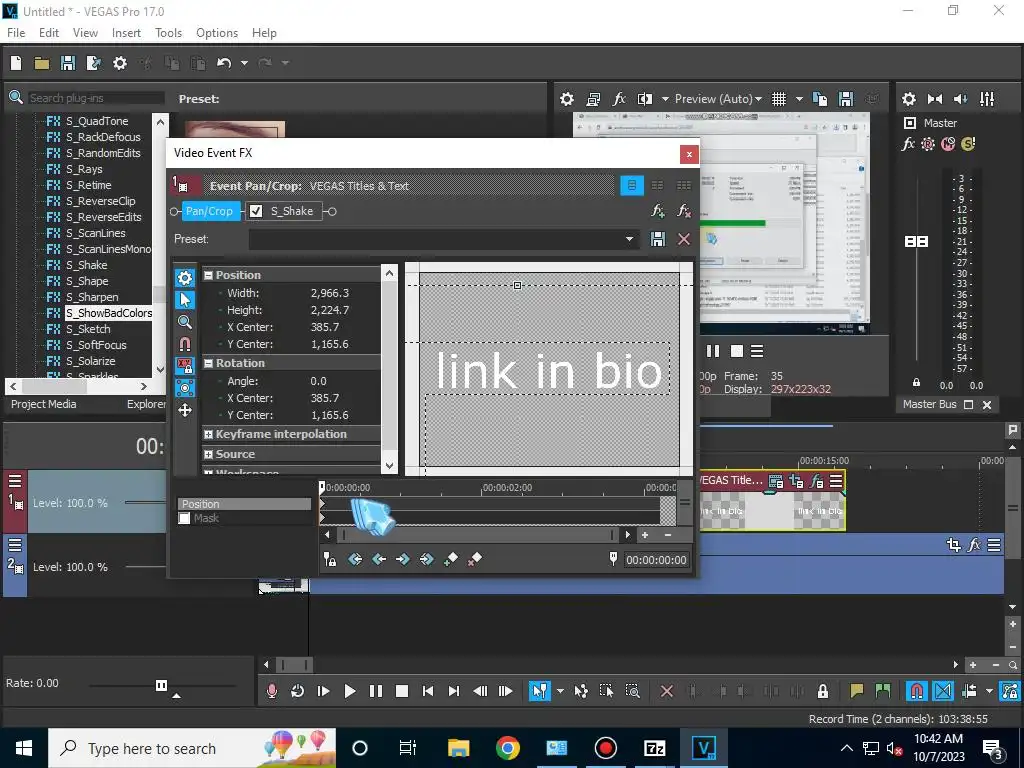Select the Normal Edit arrow tool in Pan/Crop
This screenshot has height=768, width=1024.
[185, 300]
